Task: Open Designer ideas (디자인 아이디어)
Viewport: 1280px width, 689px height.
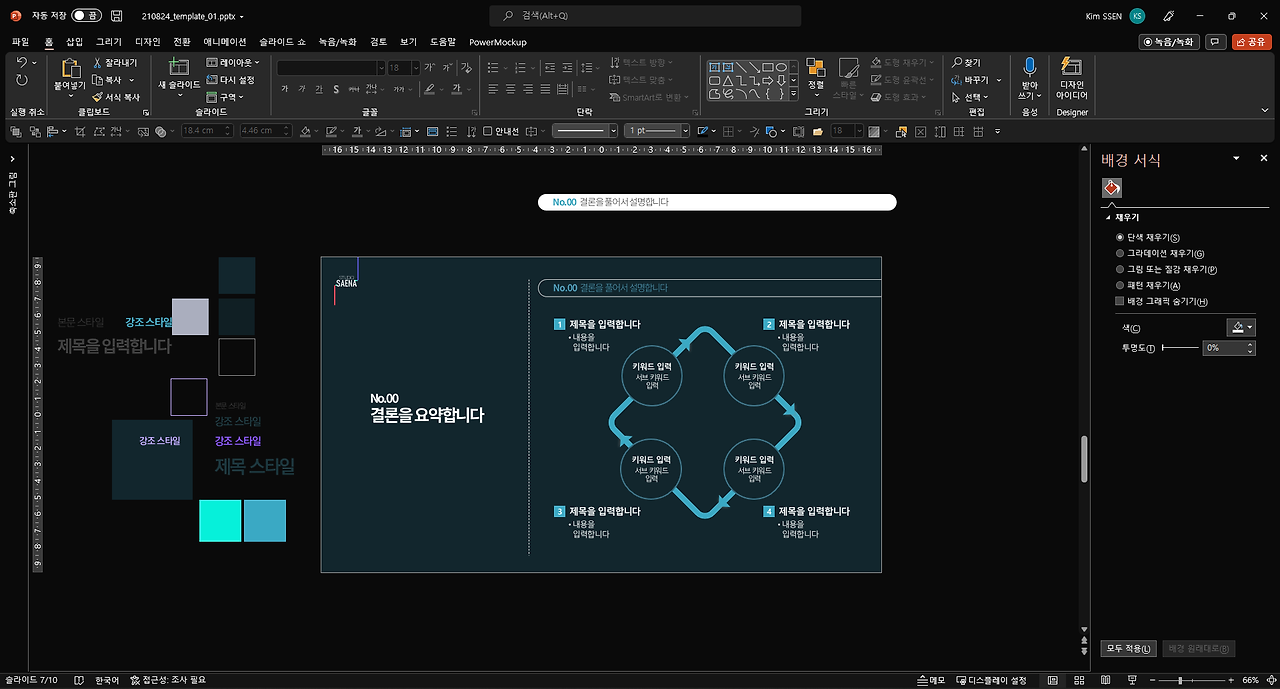Action: point(1072,78)
